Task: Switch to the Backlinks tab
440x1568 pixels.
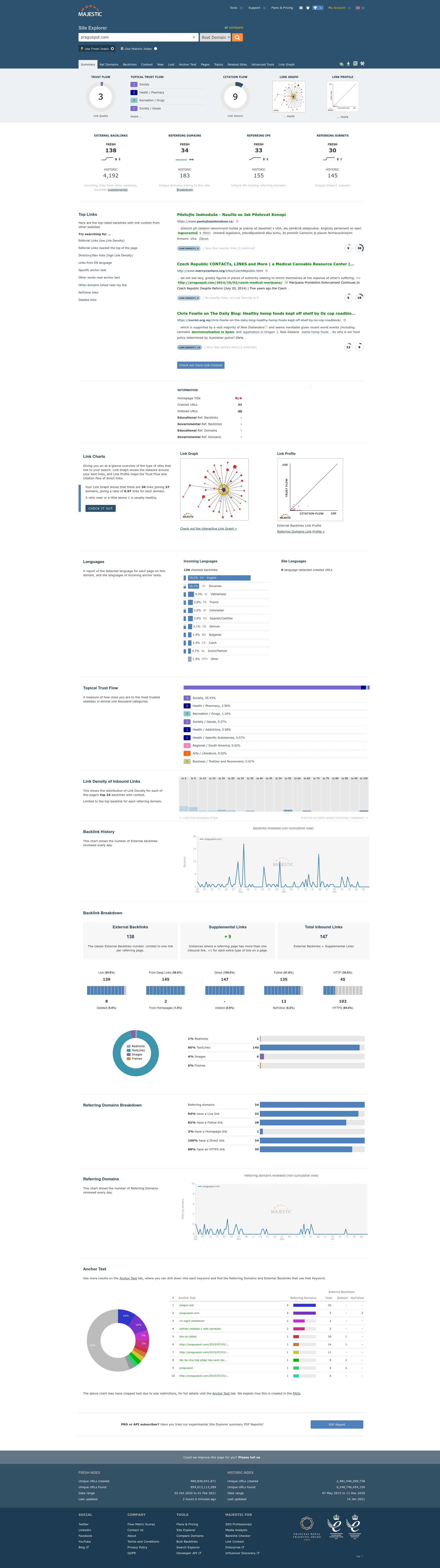Action: pyautogui.click(x=130, y=65)
